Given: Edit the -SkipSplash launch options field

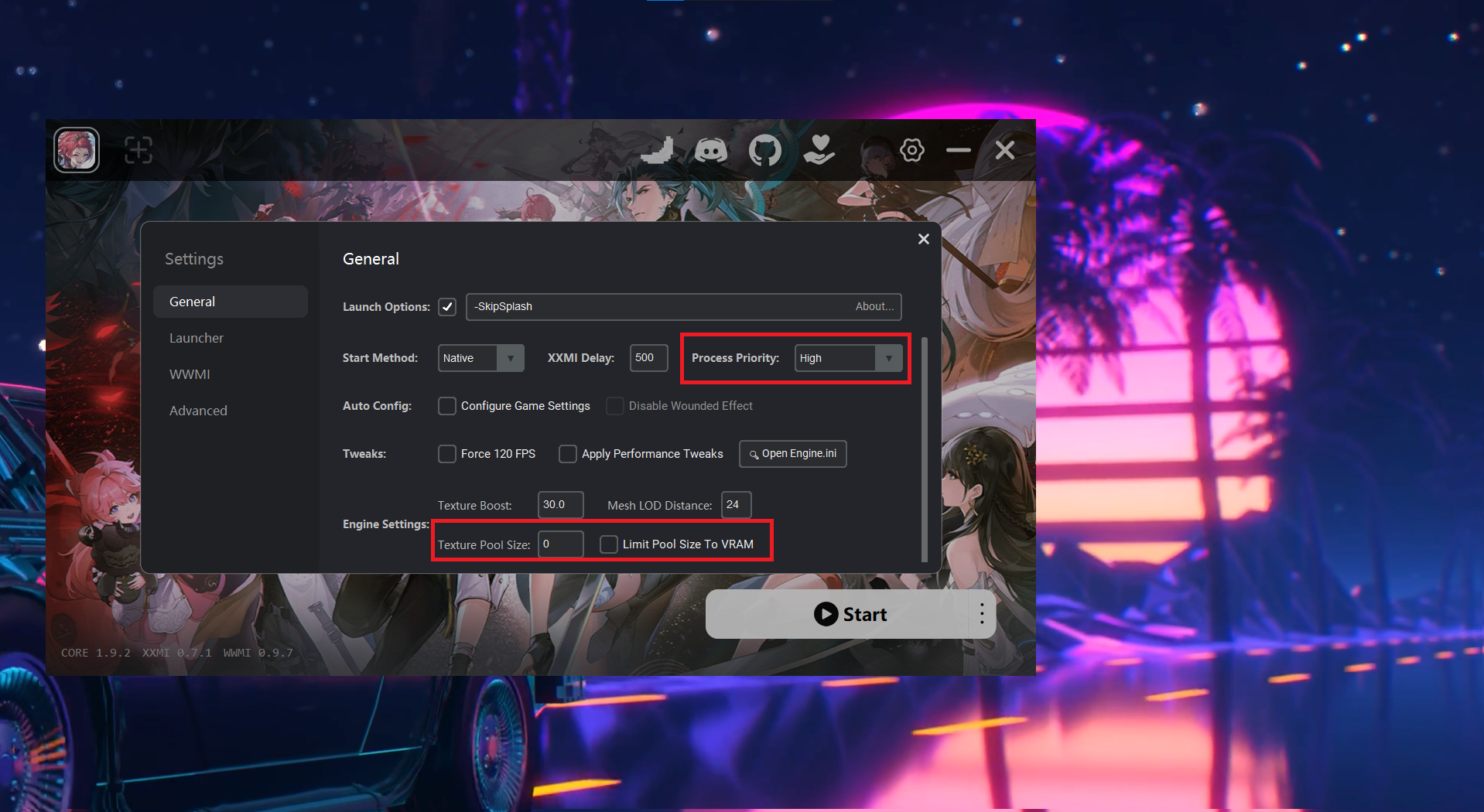Looking at the screenshot, I should click(658, 307).
